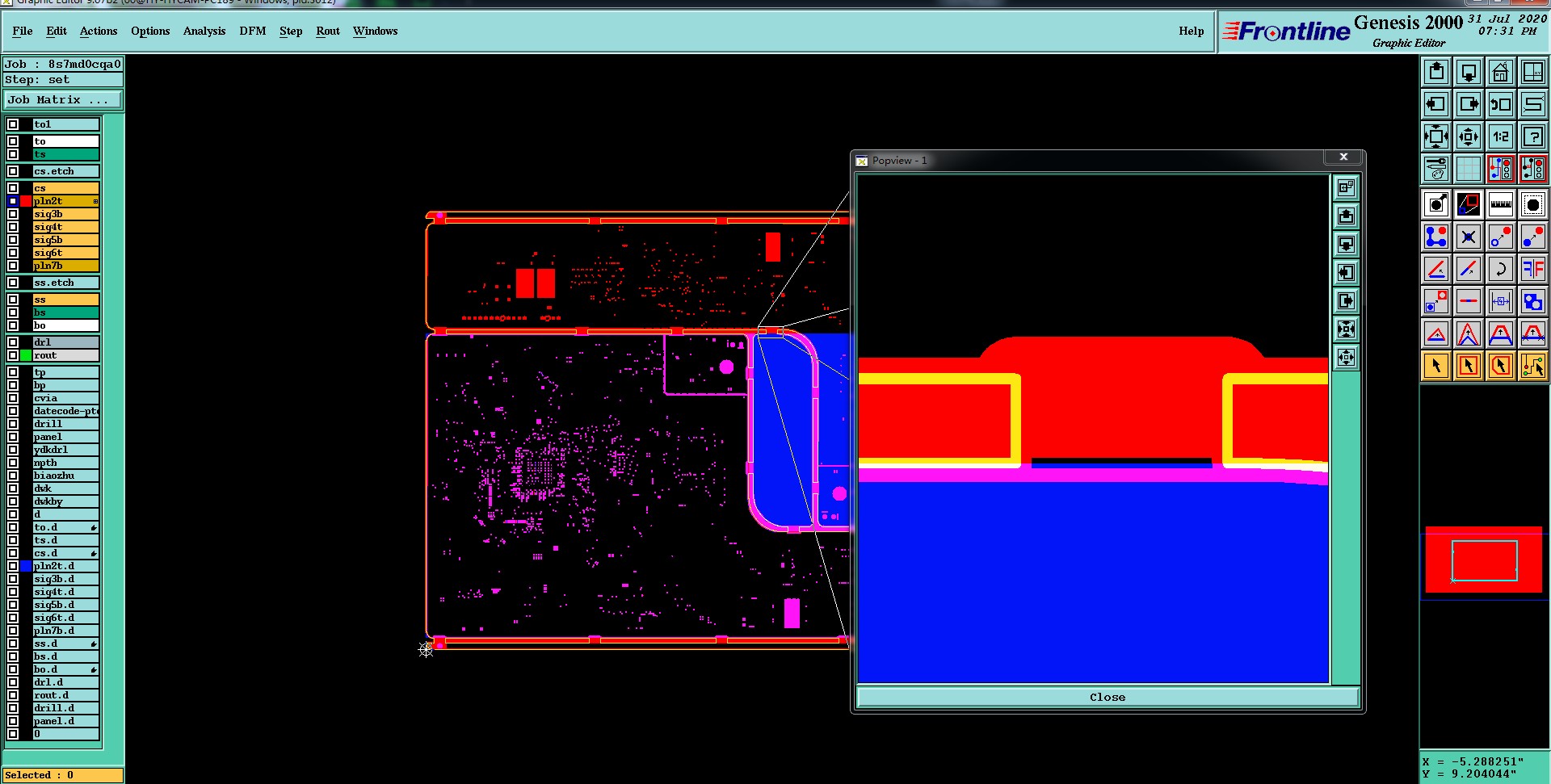Open the Rout menu

coord(328,31)
